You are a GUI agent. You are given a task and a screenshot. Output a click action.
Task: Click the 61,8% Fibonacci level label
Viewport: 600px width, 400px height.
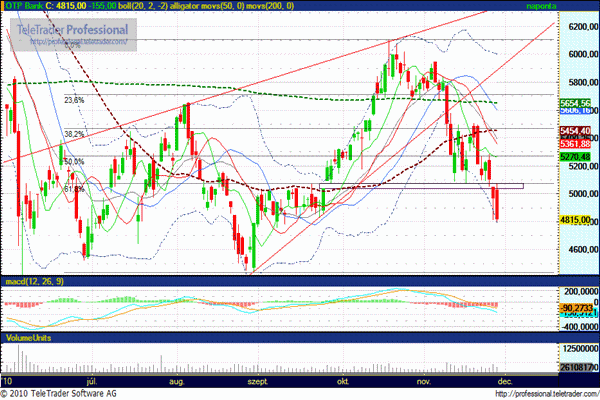pyautogui.click(x=73, y=188)
